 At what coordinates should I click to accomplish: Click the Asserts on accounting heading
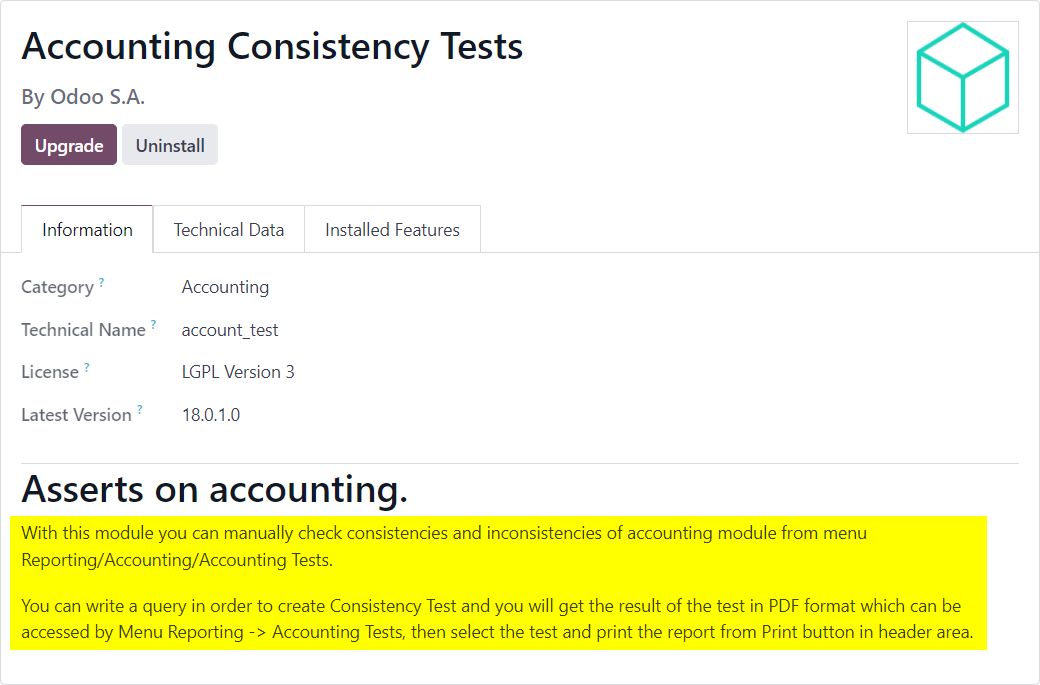216,489
